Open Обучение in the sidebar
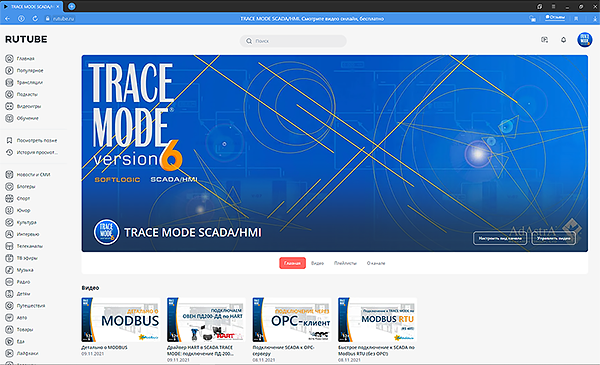Screen dimensions: 600x365 [22, 118]
